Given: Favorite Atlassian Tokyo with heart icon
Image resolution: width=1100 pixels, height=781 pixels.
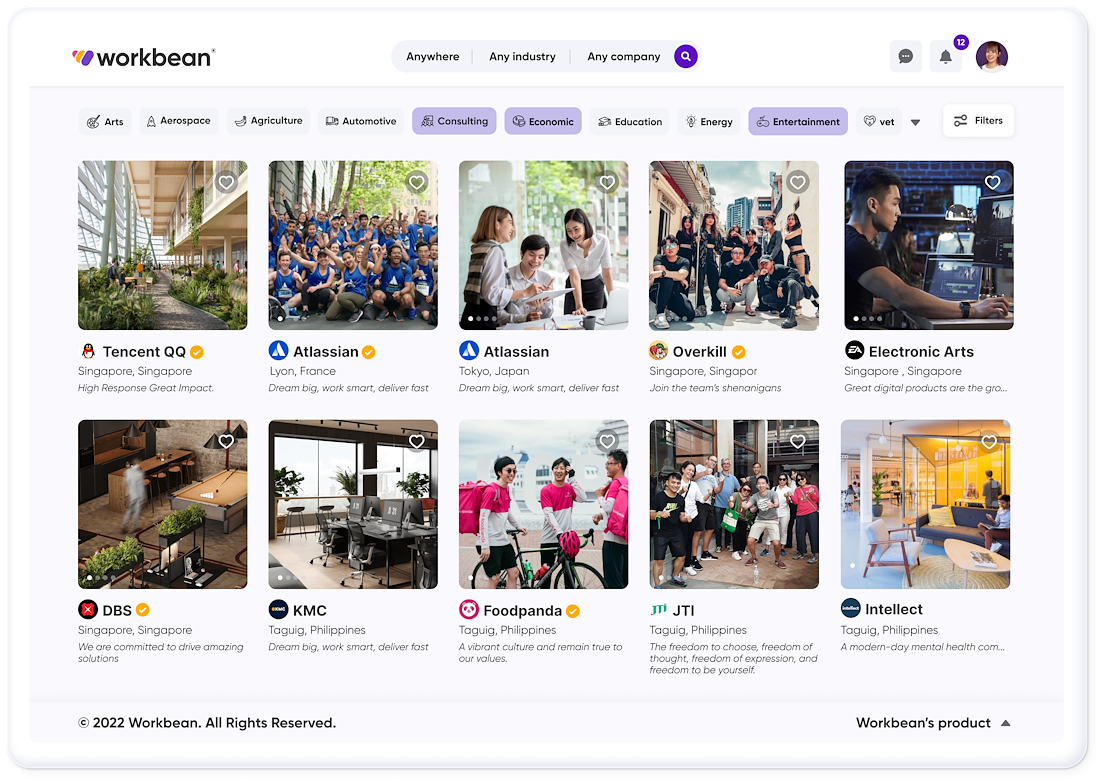Looking at the screenshot, I should (x=607, y=182).
